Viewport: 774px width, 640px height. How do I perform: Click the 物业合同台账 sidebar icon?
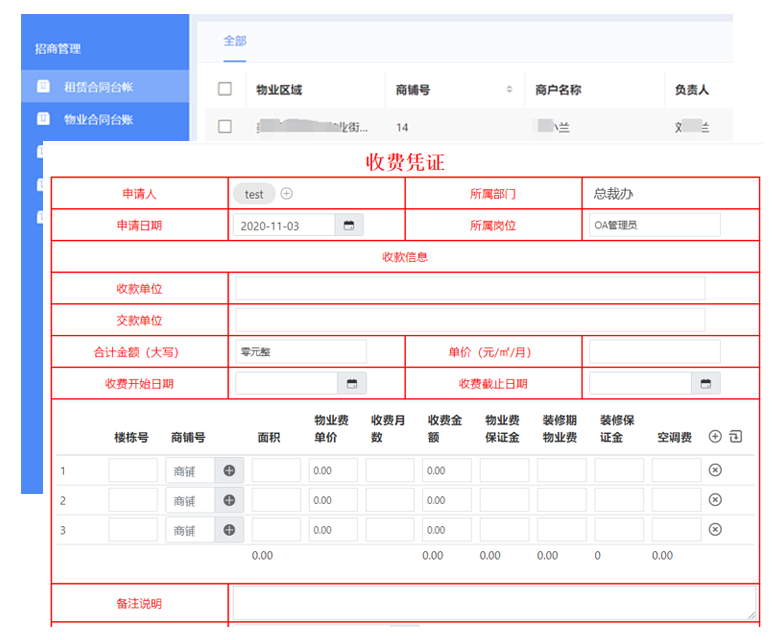(x=43, y=119)
